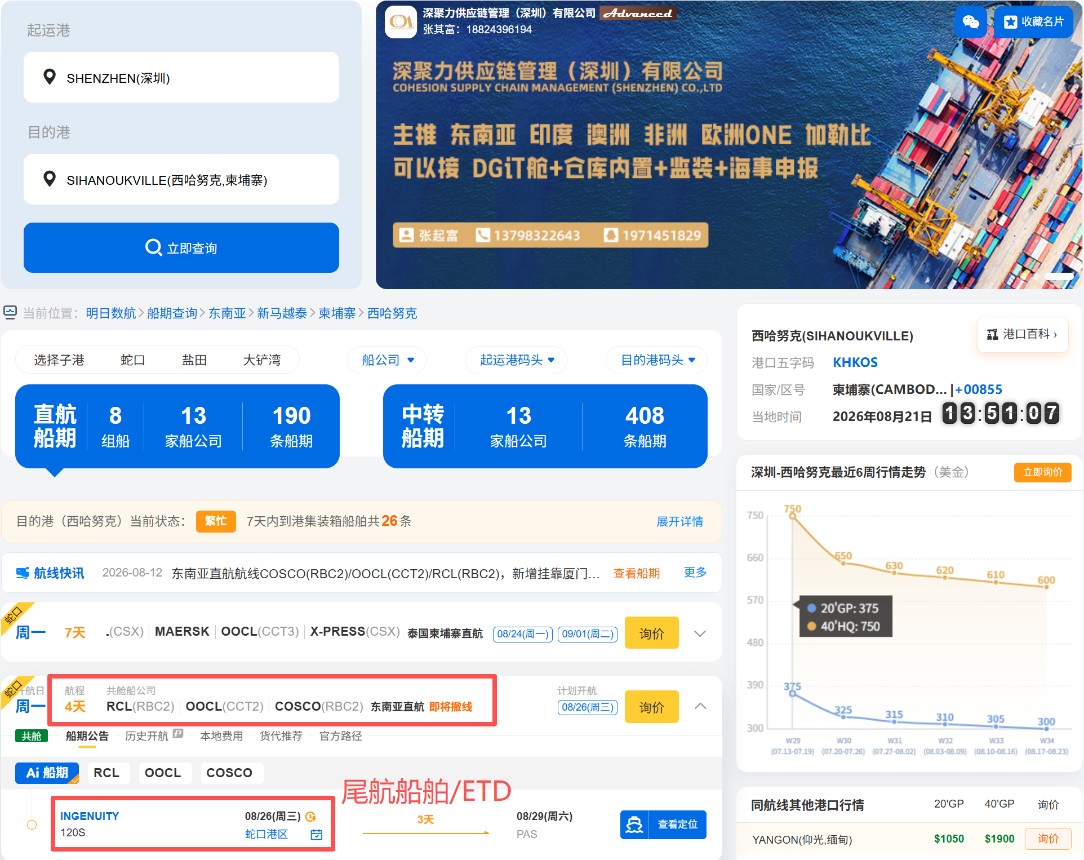Image resolution: width=1084 pixels, height=860 pixels.
Task: Click the 09/01(周二) sailing date tag
Action: click(x=588, y=634)
